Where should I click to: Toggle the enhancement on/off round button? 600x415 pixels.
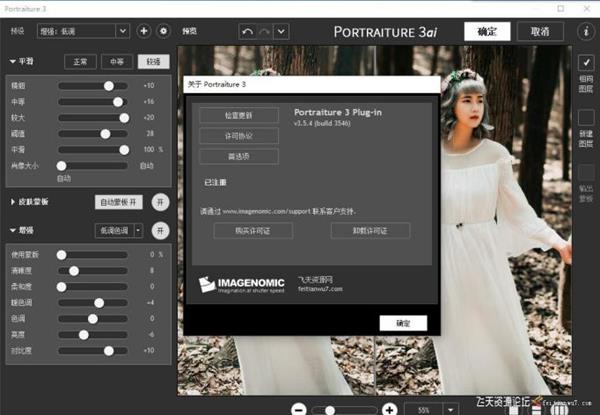click(160, 231)
